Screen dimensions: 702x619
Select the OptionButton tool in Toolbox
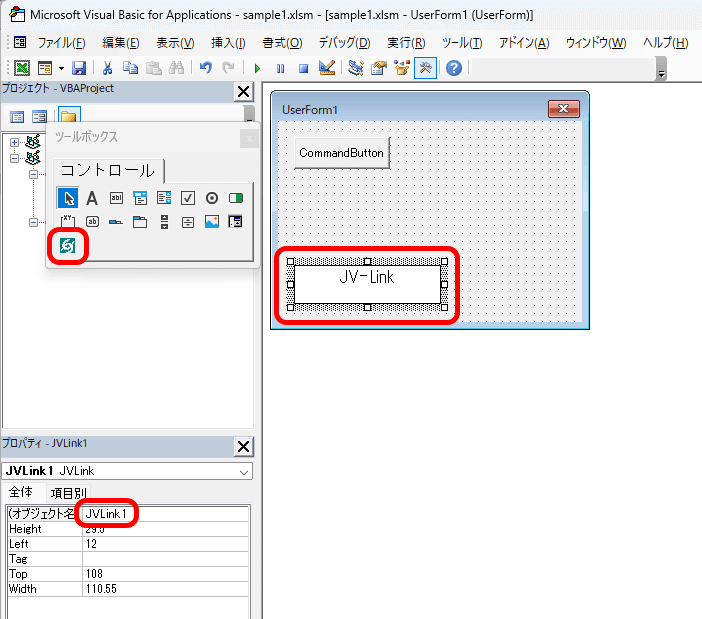pyautogui.click(x=212, y=198)
